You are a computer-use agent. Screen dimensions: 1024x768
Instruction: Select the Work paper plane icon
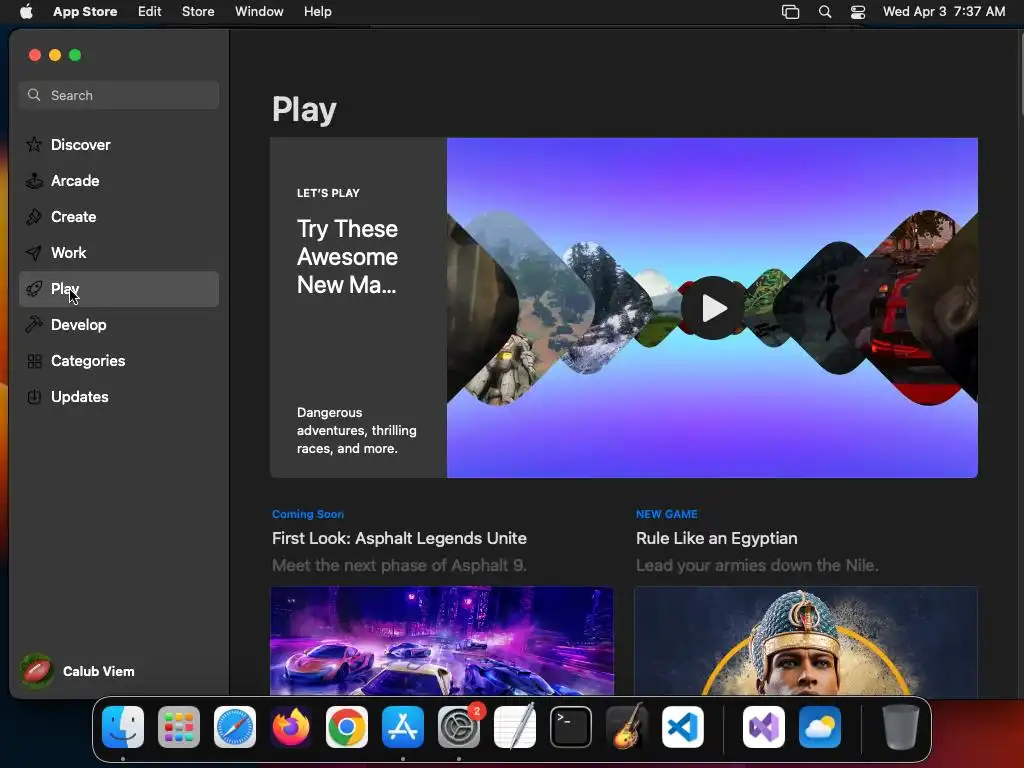34,252
